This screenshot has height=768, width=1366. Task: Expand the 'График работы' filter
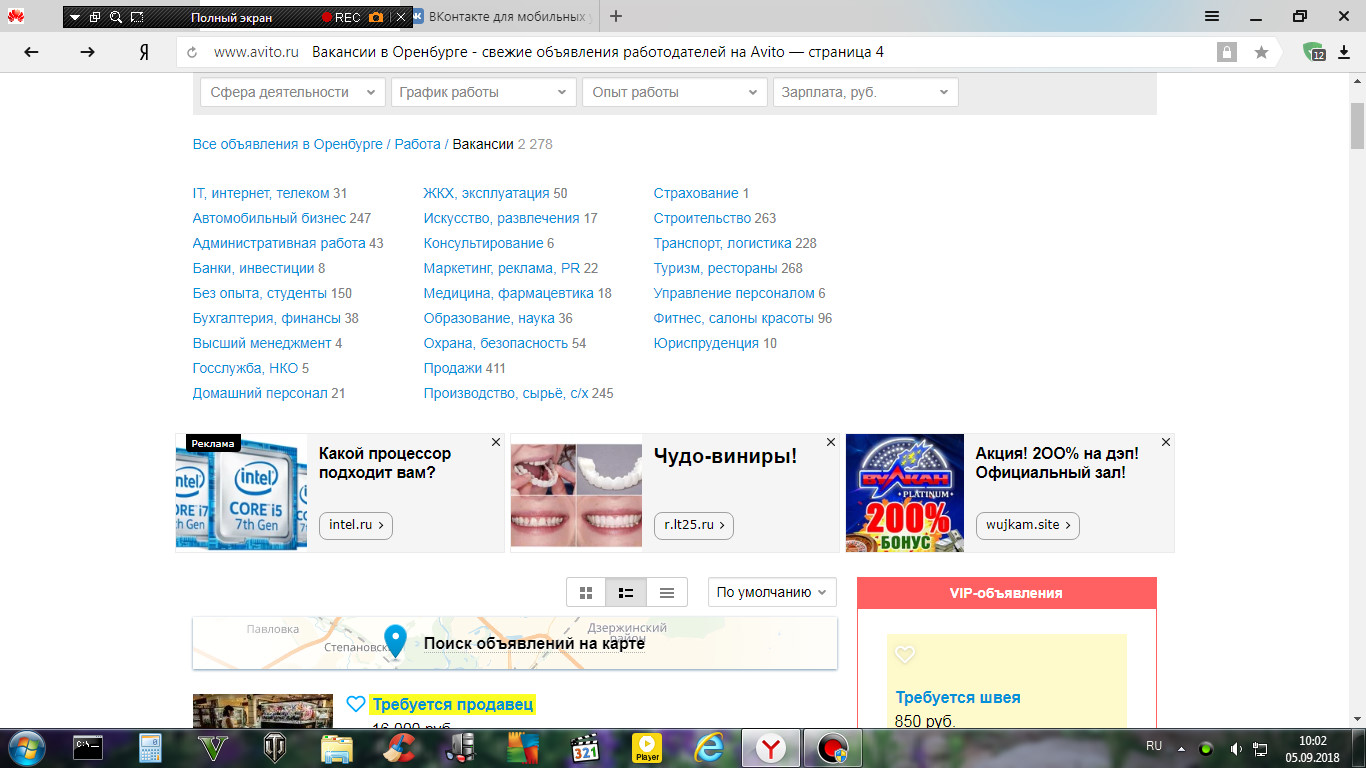482,91
